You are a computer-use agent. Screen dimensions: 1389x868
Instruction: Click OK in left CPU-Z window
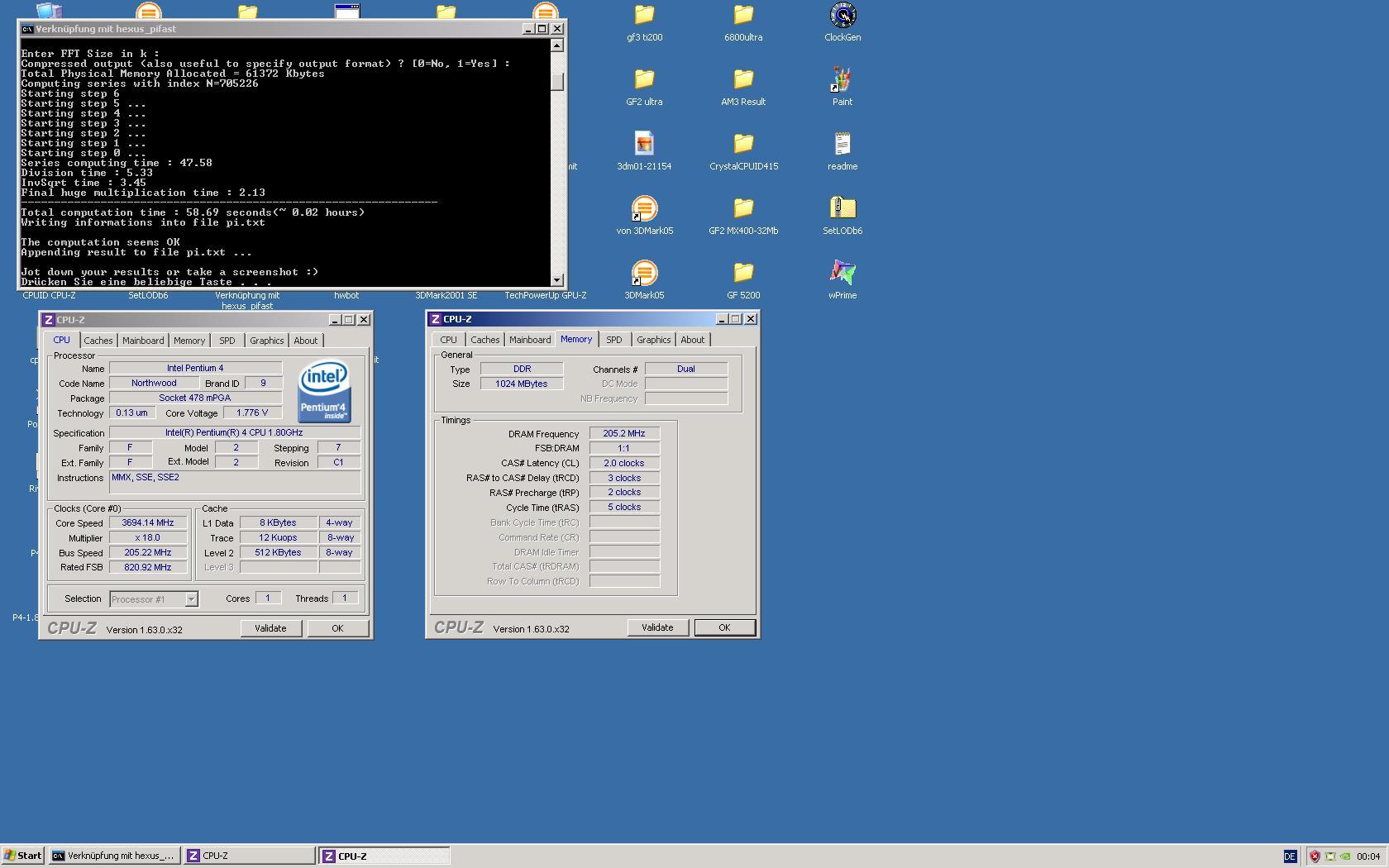[337, 628]
